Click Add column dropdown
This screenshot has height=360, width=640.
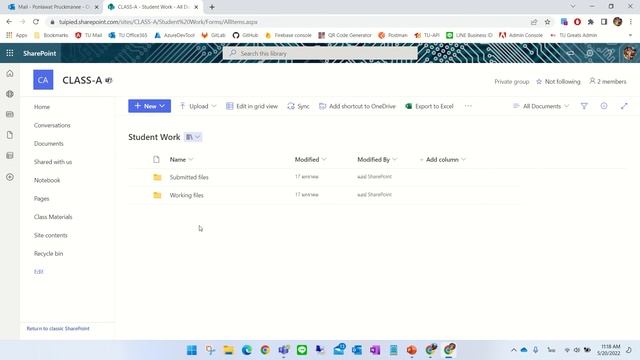[442, 160]
